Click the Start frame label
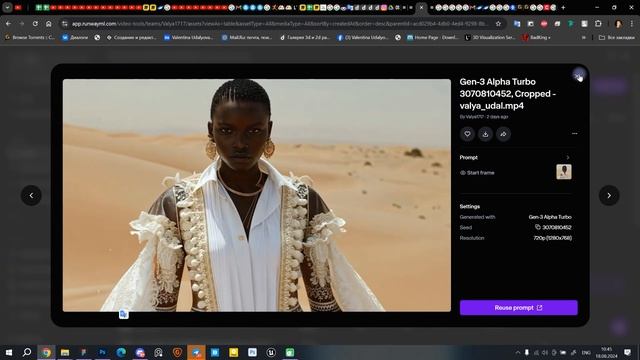The width and height of the screenshot is (640, 360). tap(480, 173)
